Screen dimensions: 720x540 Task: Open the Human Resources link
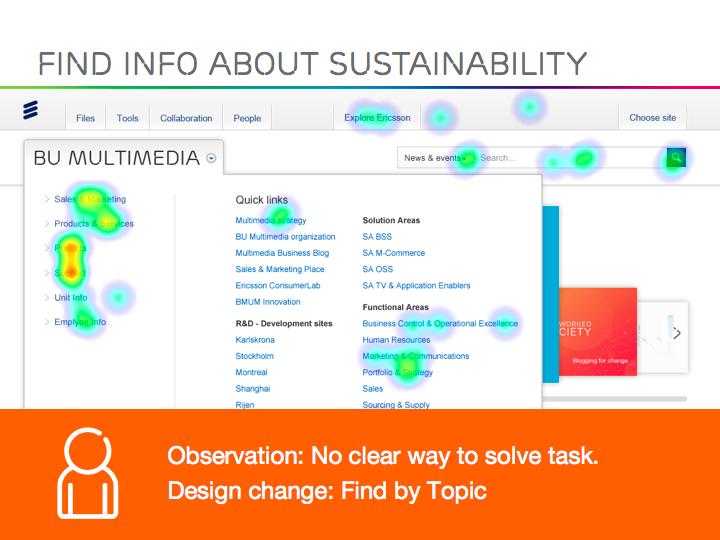coord(396,340)
